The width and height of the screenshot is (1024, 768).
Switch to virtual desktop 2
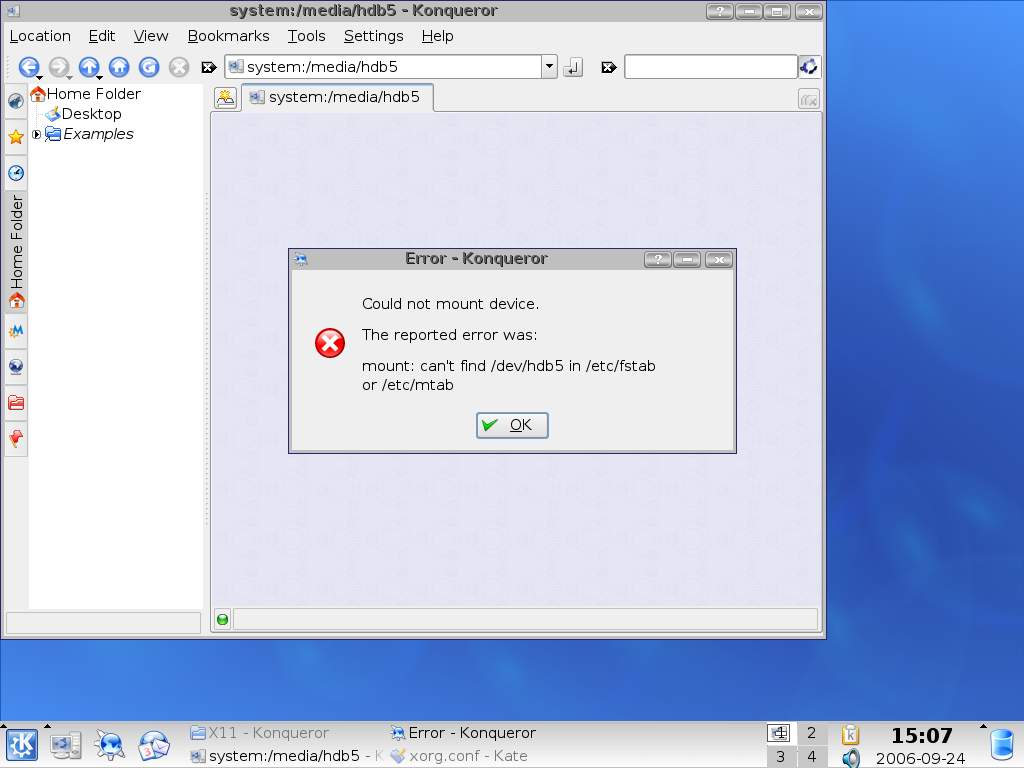click(x=811, y=733)
